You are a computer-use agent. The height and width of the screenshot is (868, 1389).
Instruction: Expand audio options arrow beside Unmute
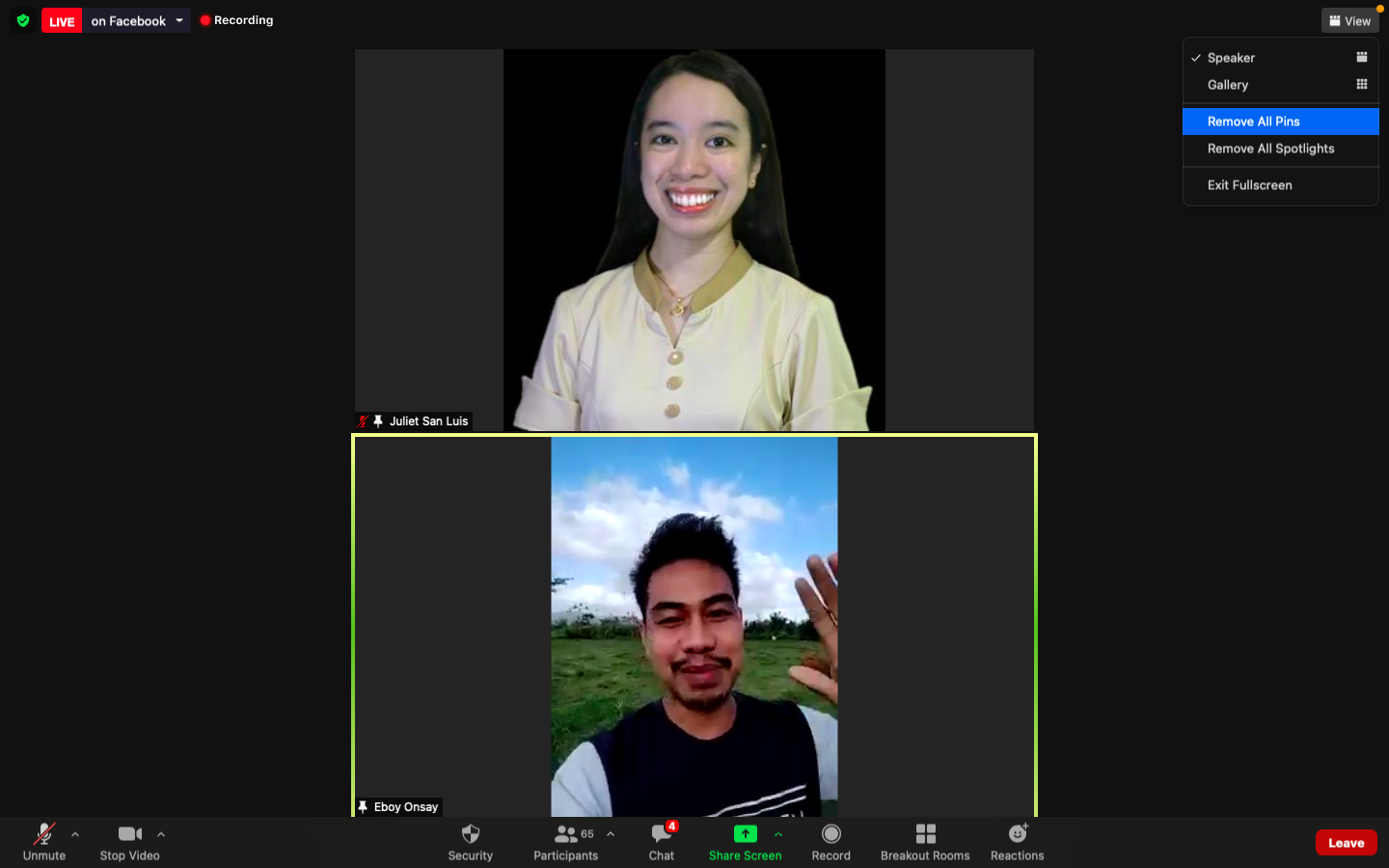coord(75,834)
